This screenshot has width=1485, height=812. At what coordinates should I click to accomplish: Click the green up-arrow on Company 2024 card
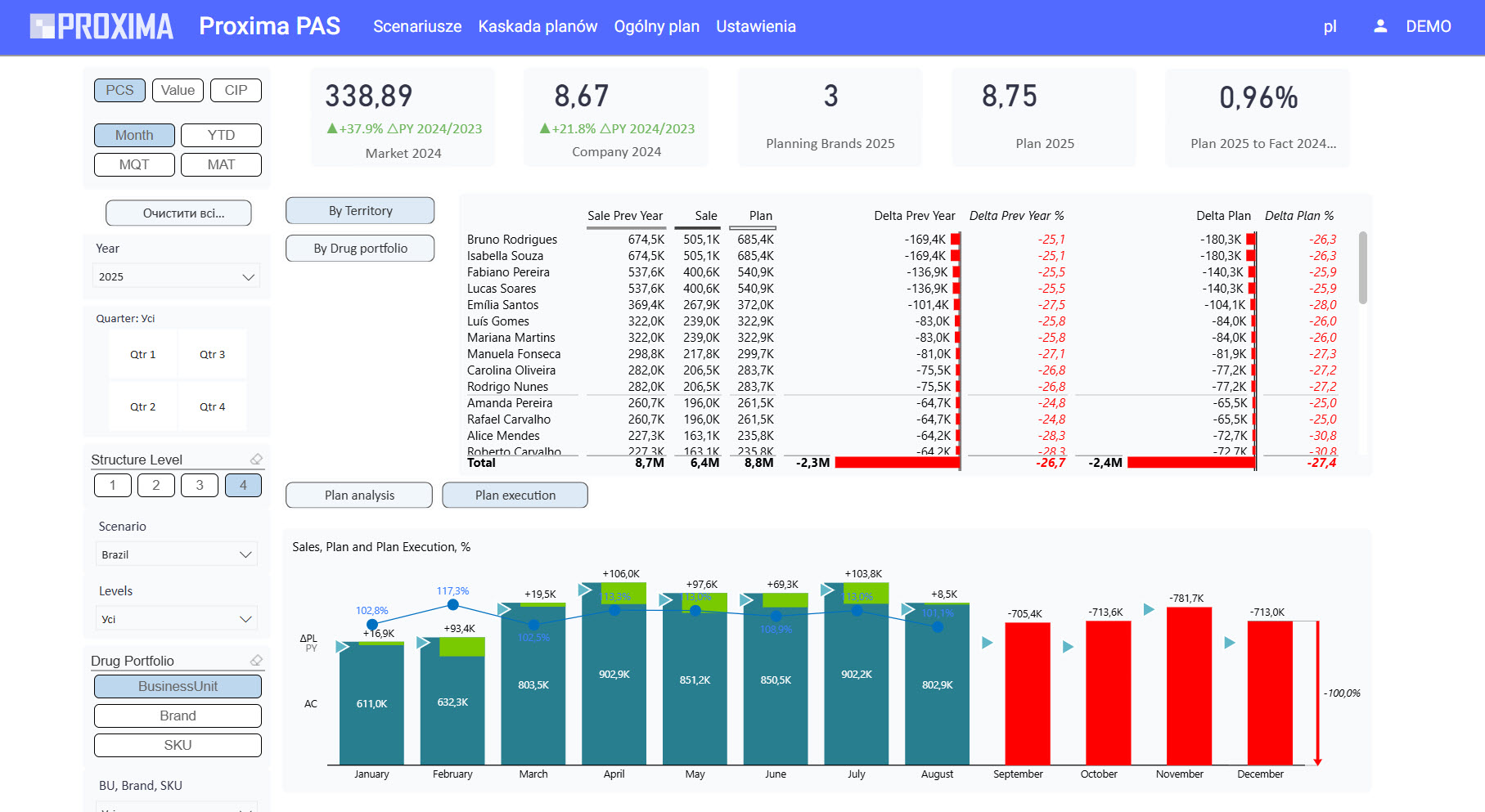tap(545, 128)
